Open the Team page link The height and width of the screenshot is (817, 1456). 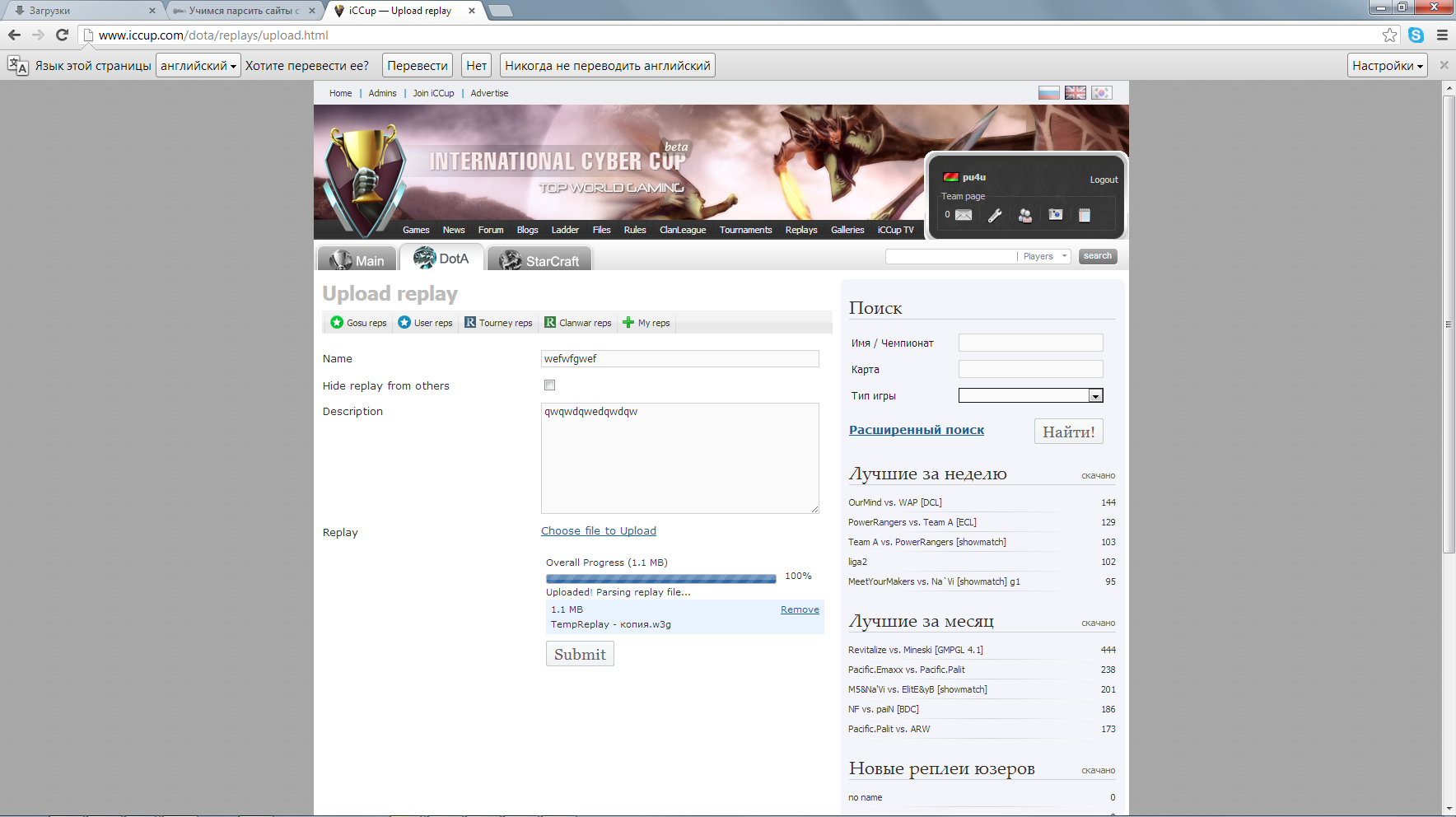(x=963, y=196)
